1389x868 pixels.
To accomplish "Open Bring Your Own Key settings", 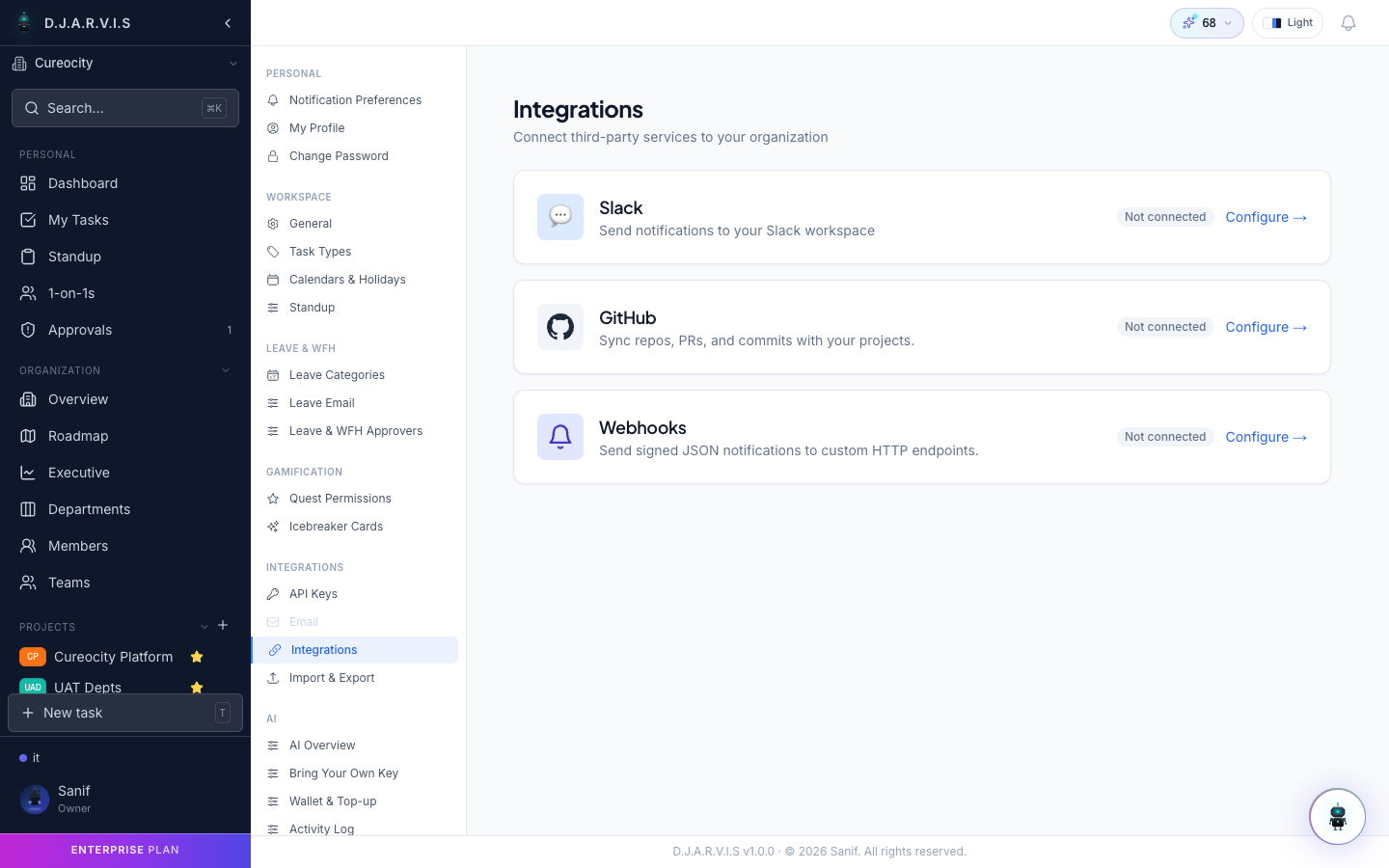I will pyautogui.click(x=355, y=773).
